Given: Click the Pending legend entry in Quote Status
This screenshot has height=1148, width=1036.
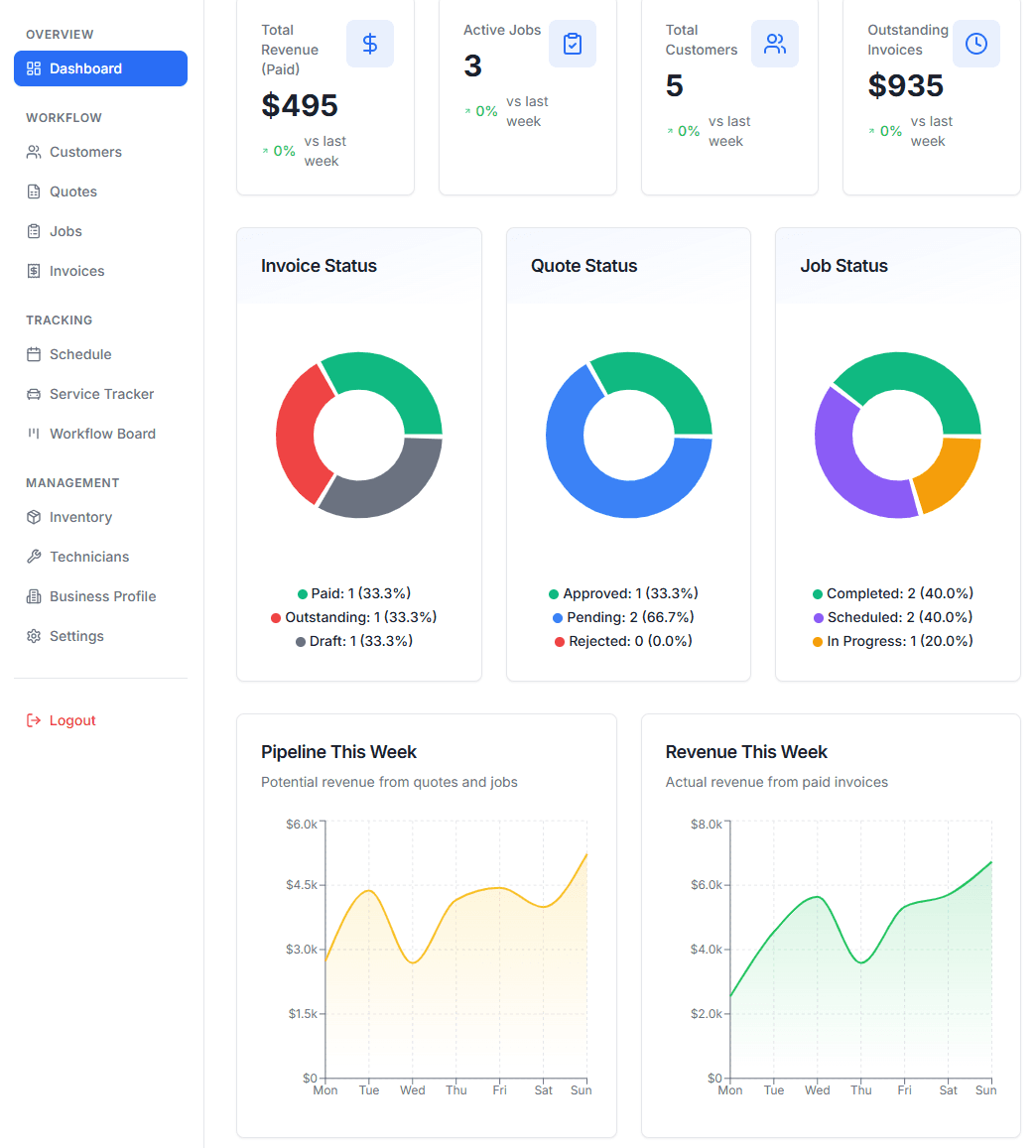Looking at the screenshot, I should click(x=617, y=616).
